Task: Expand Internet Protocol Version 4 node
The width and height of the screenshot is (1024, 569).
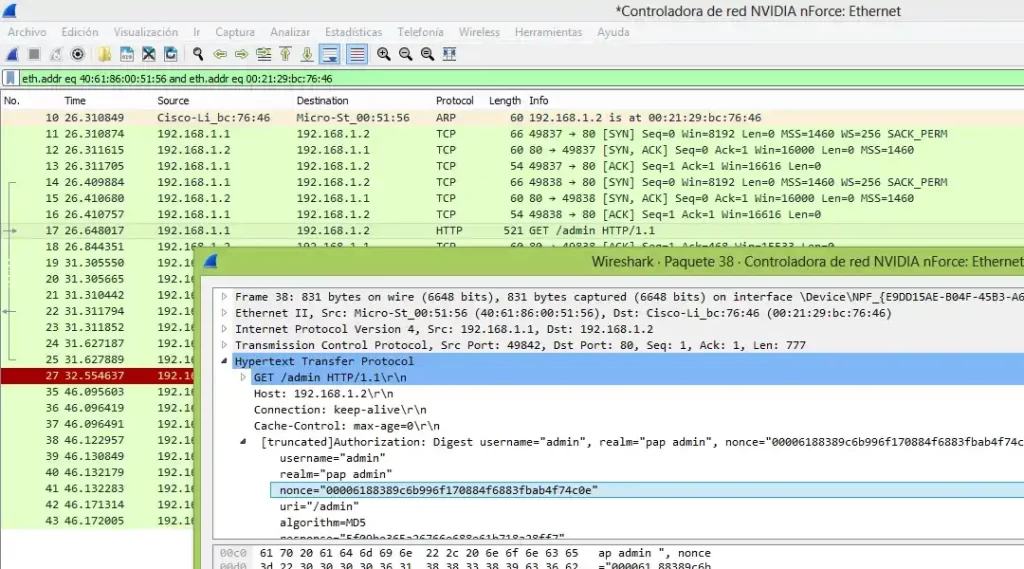Action: click(x=224, y=329)
